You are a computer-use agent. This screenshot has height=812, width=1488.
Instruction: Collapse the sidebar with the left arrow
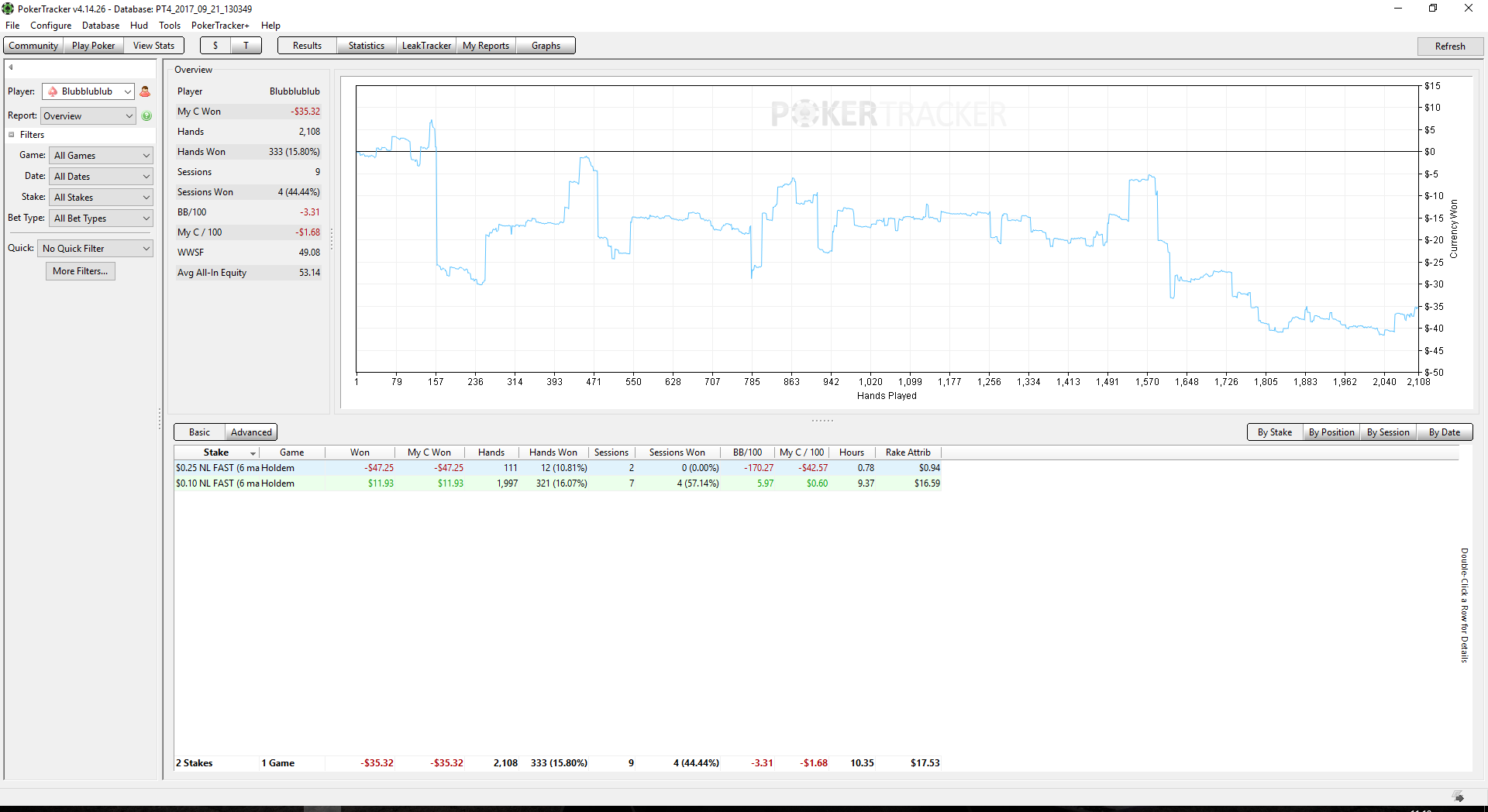click(x=11, y=67)
